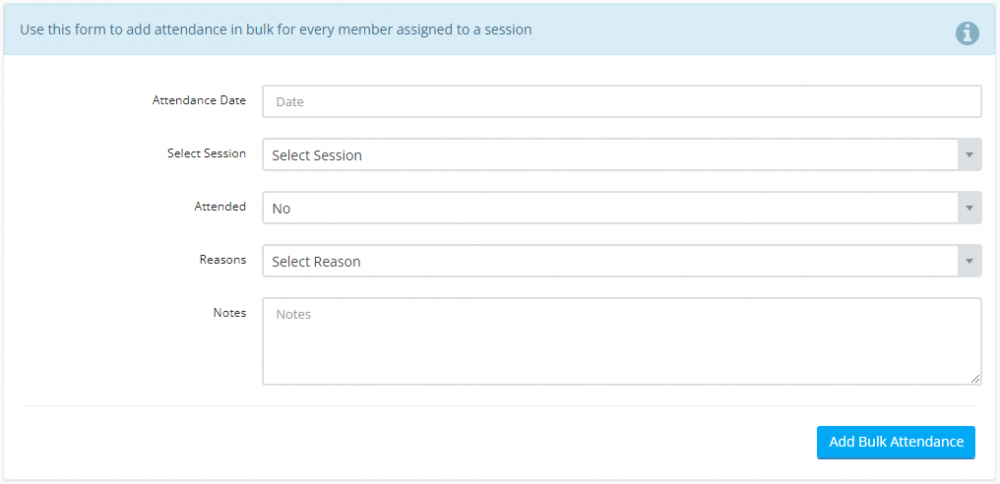Screen dimensions: 1000x484
Task: Open the Select Session combo box
Action: click(610, 155)
